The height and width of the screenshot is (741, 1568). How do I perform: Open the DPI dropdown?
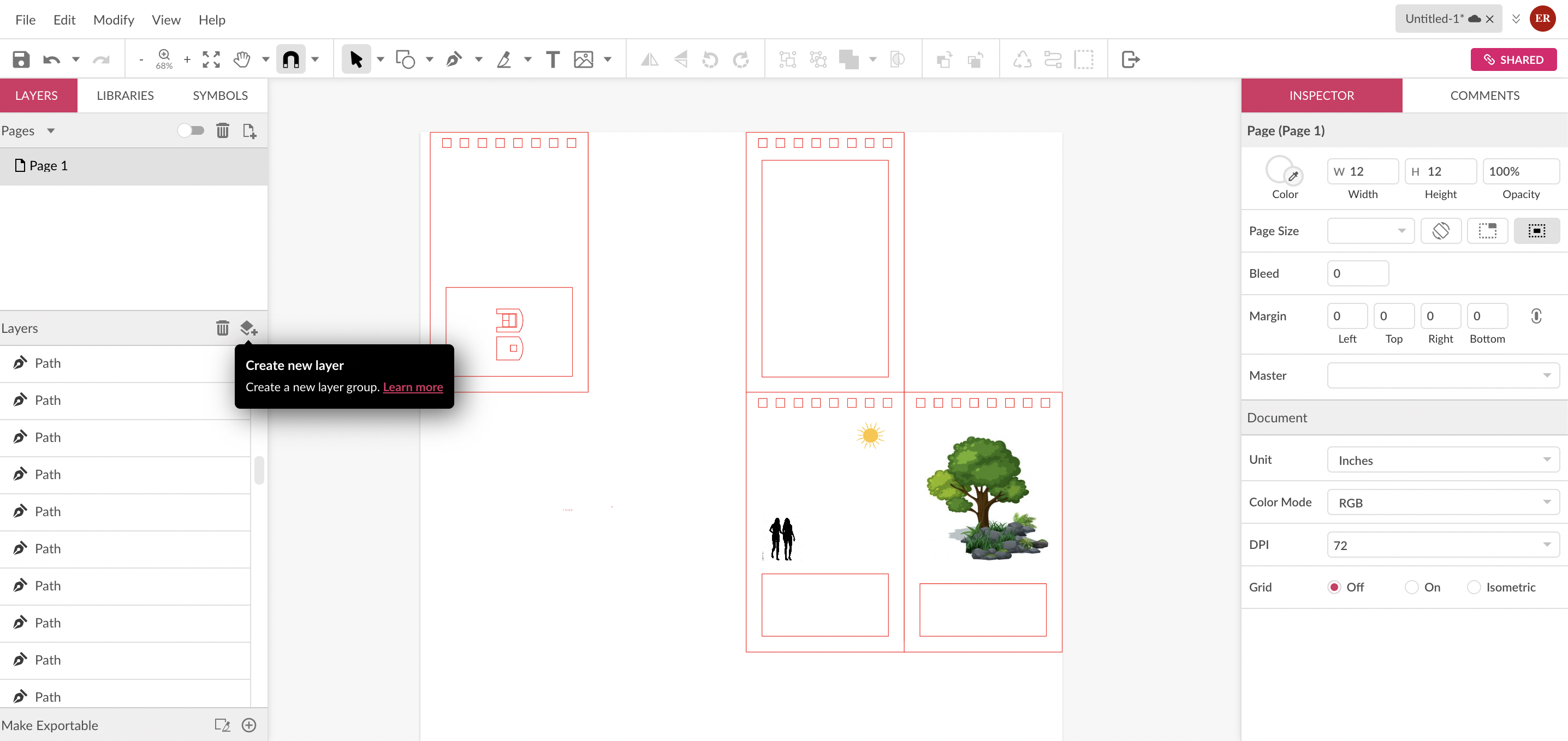1442,545
